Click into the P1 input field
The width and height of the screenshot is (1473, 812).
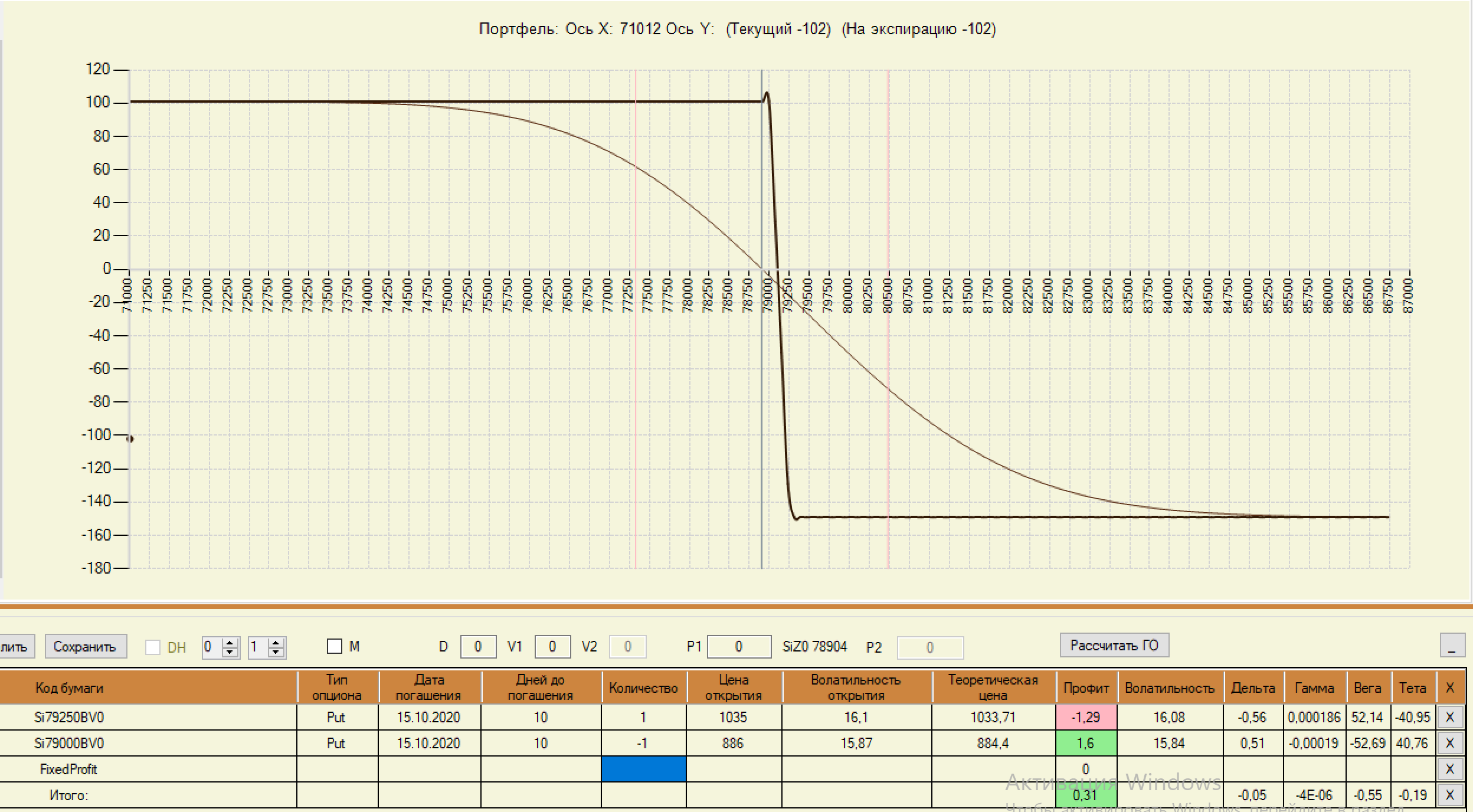click(x=738, y=647)
